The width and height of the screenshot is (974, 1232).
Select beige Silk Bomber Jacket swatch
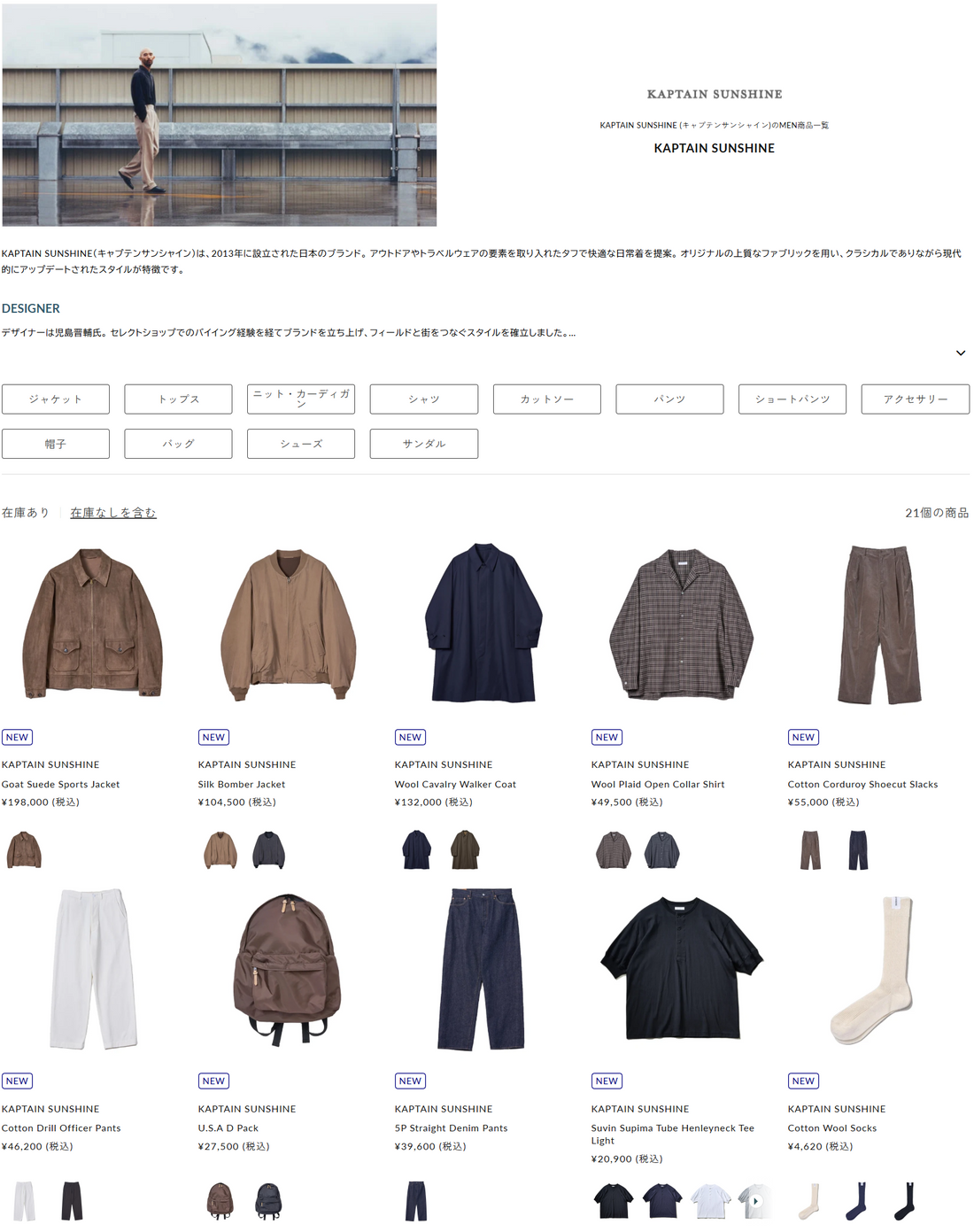tap(220, 850)
